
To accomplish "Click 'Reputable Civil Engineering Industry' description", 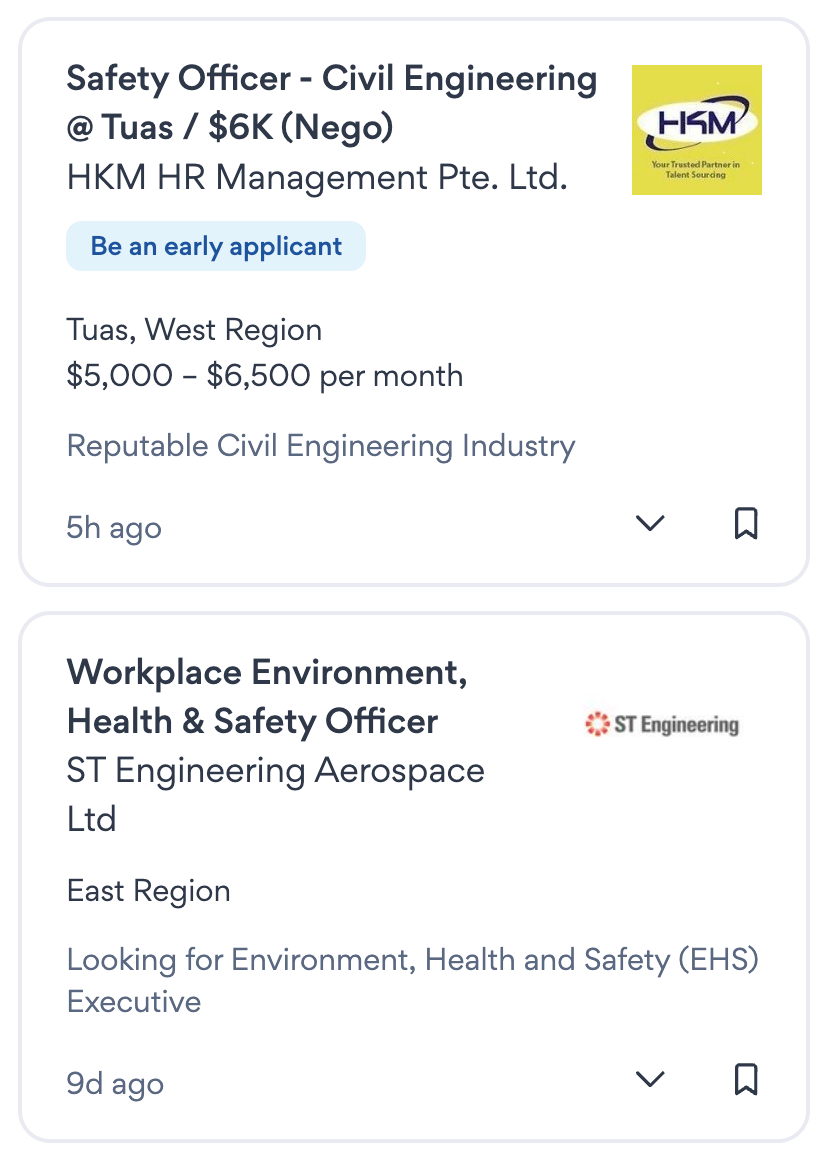I will [x=320, y=446].
